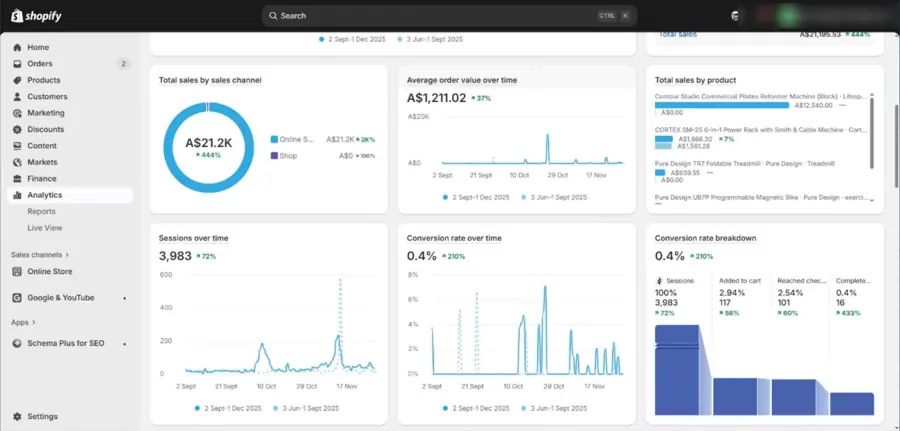Click the Sidekick icon in top bar

735,16
